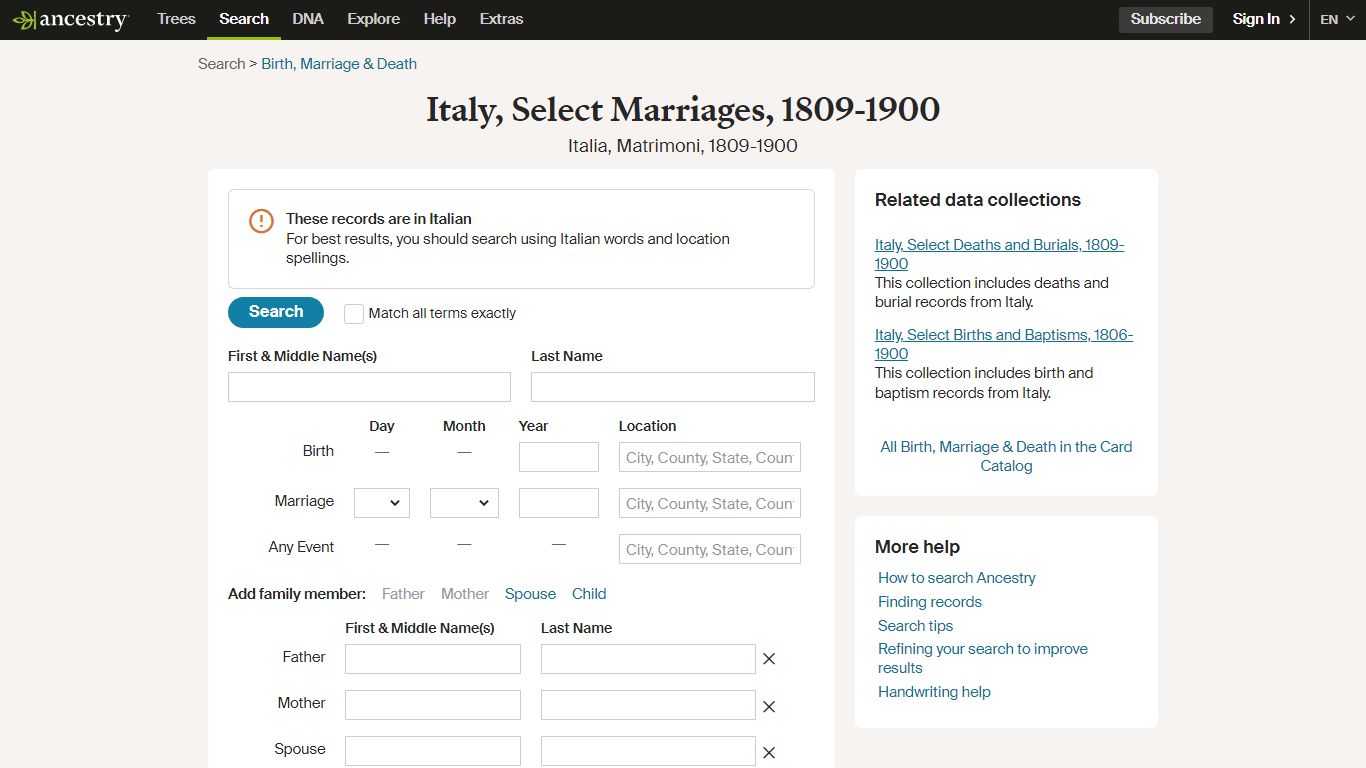Open Handwriting help link
Viewport: 1366px width, 768px height.
[x=934, y=692]
